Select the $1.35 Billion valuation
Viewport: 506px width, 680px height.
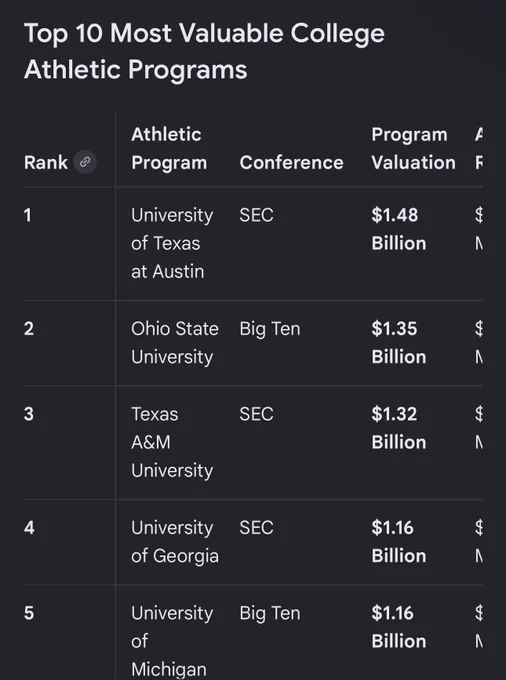tap(398, 343)
